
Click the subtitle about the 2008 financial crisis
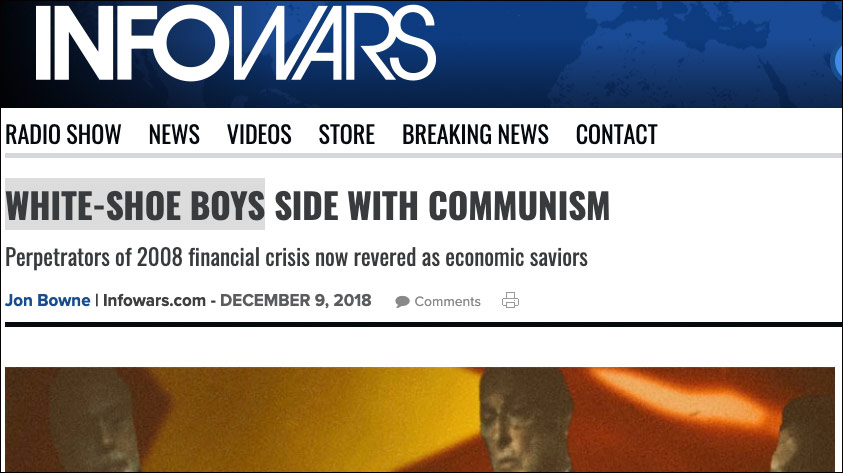click(x=296, y=257)
